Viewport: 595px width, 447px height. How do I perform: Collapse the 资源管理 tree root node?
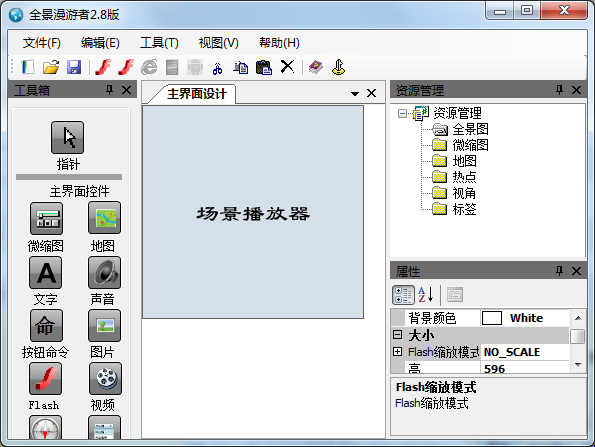(402, 113)
